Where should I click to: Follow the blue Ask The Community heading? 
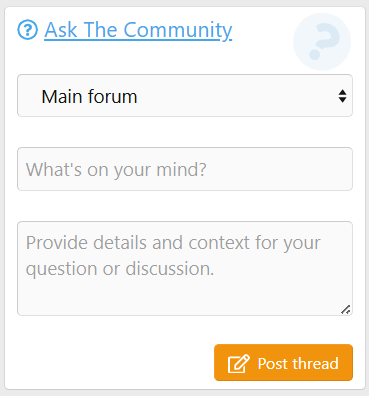(138, 30)
